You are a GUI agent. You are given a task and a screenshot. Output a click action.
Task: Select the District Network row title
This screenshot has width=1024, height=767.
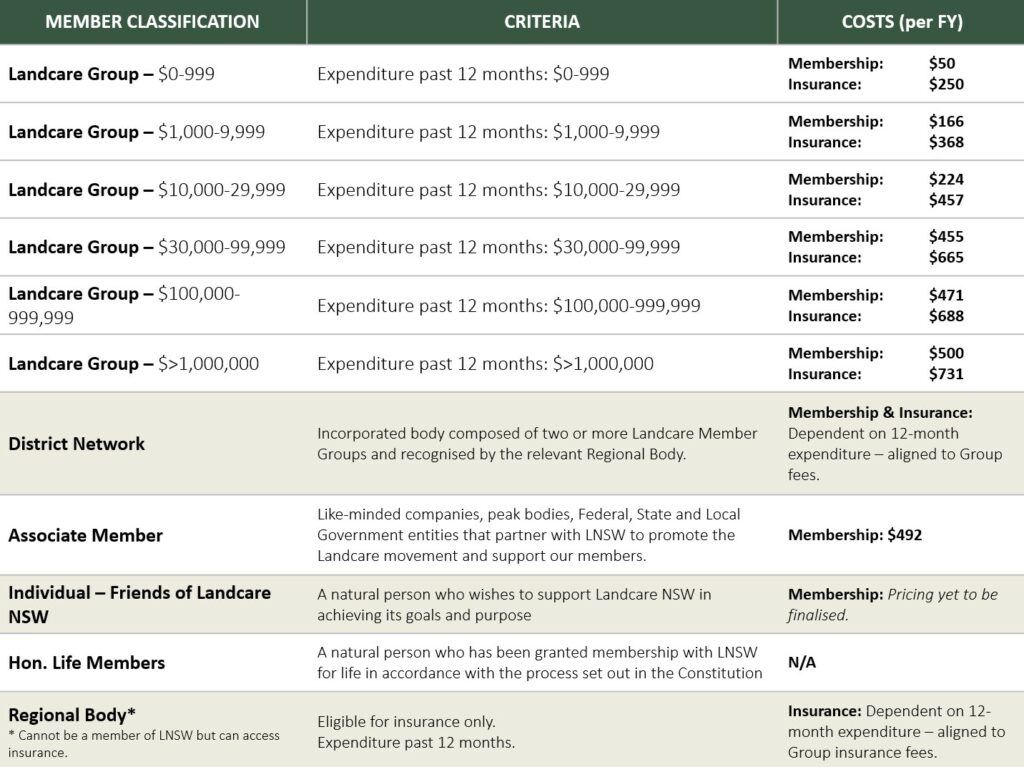(76, 444)
